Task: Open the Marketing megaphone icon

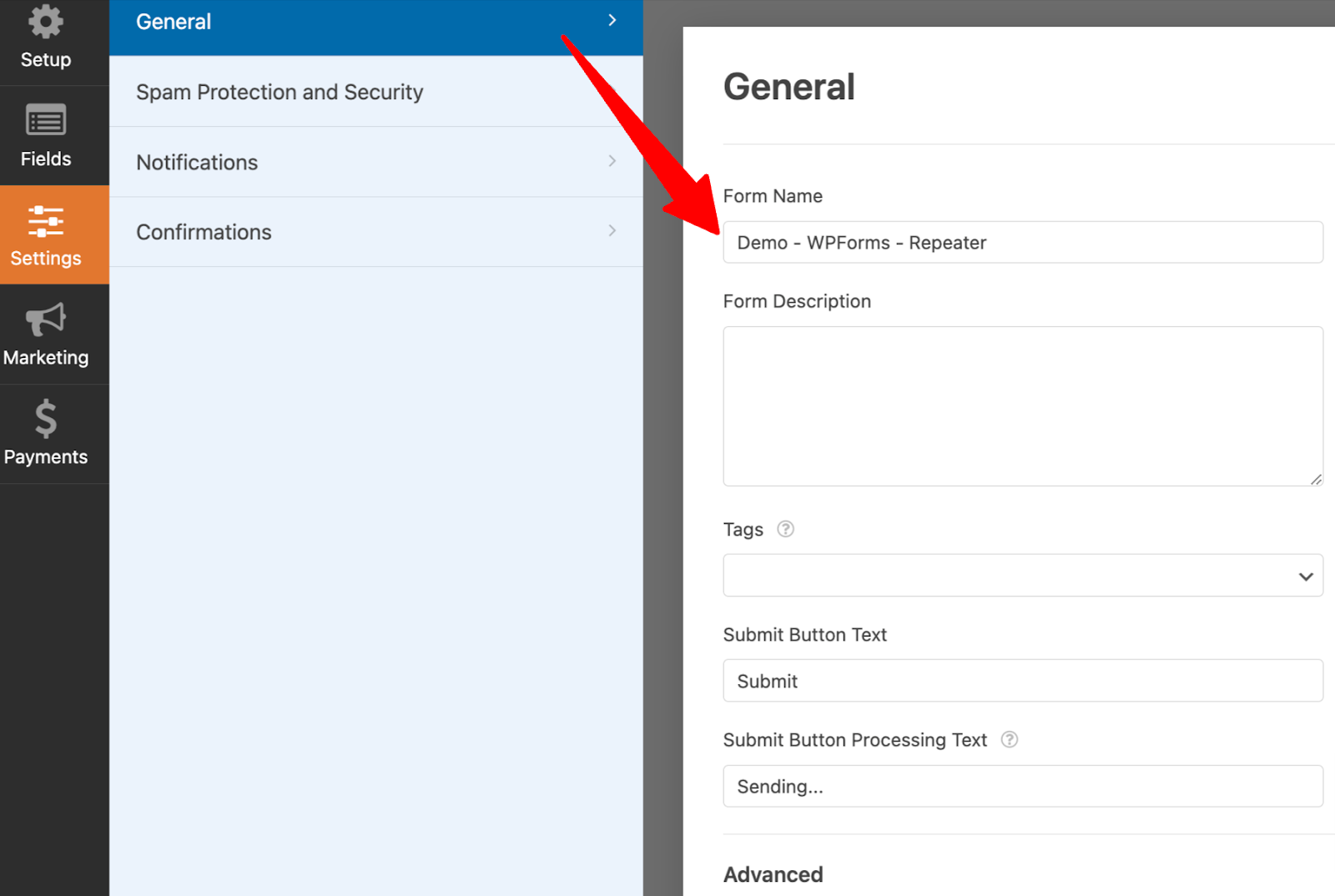Action: coord(45,320)
